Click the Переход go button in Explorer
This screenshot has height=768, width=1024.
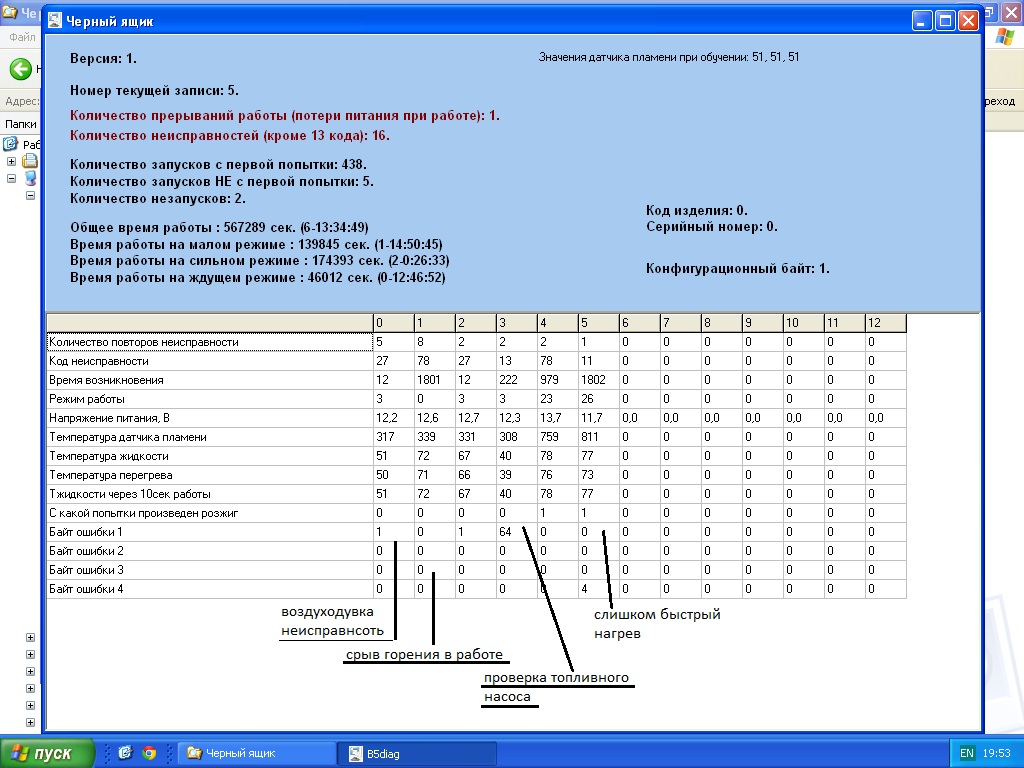click(x=1000, y=101)
